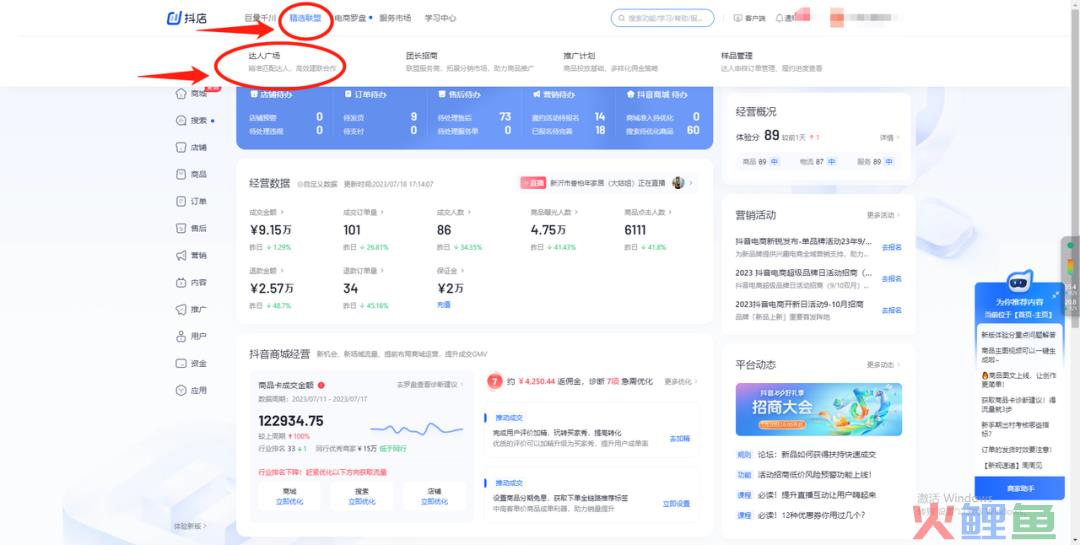Click the 待发货 count 9
Viewport: 1080px width, 545px height.
414,117
